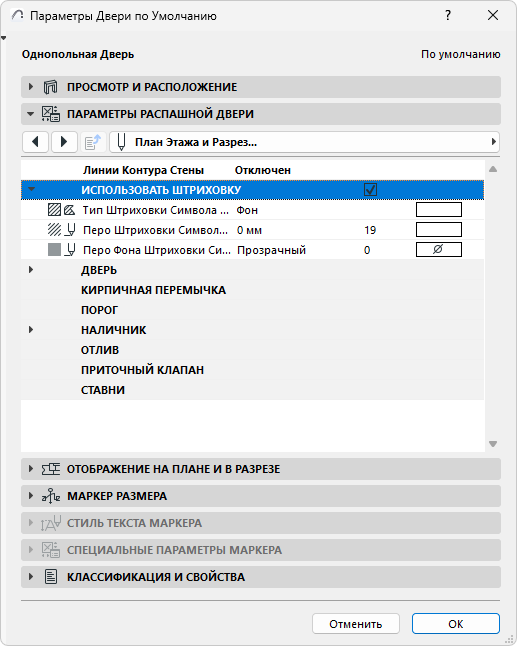517x646 pixels.
Task: Click classification and properties icon
Action: click(x=51, y=577)
